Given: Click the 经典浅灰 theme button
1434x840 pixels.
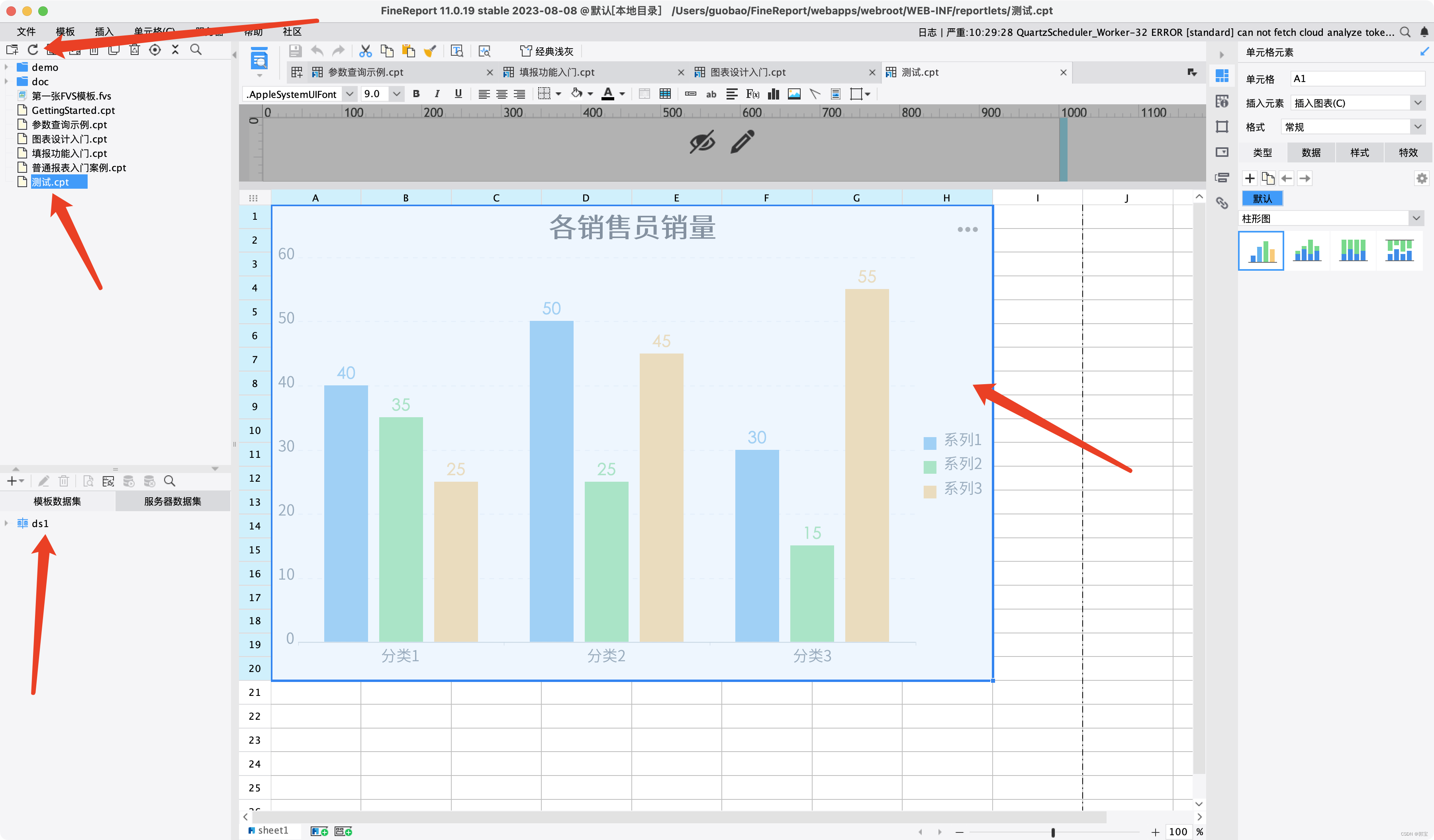Looking at the screenshot, I should point(547,51).
